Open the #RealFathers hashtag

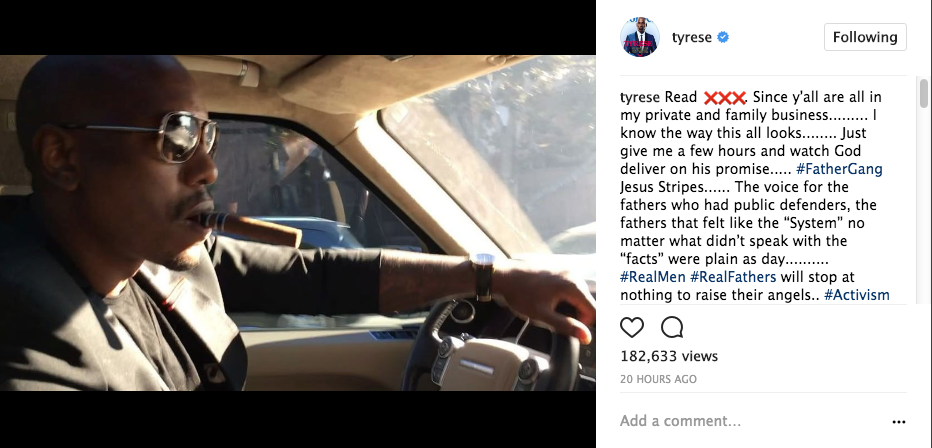click(733, 277)
